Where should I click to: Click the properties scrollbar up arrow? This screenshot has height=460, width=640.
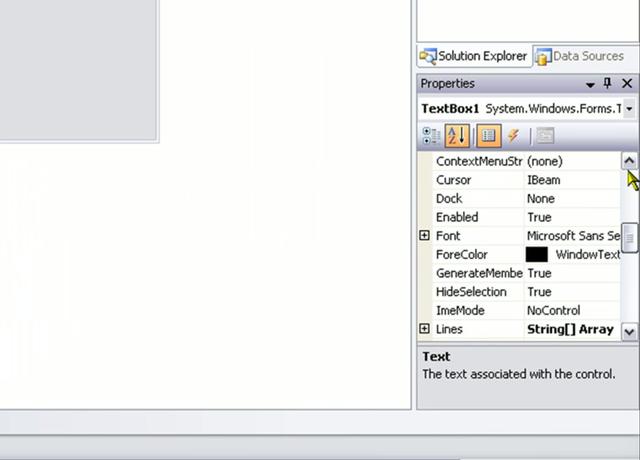click(x=629, y=161)
